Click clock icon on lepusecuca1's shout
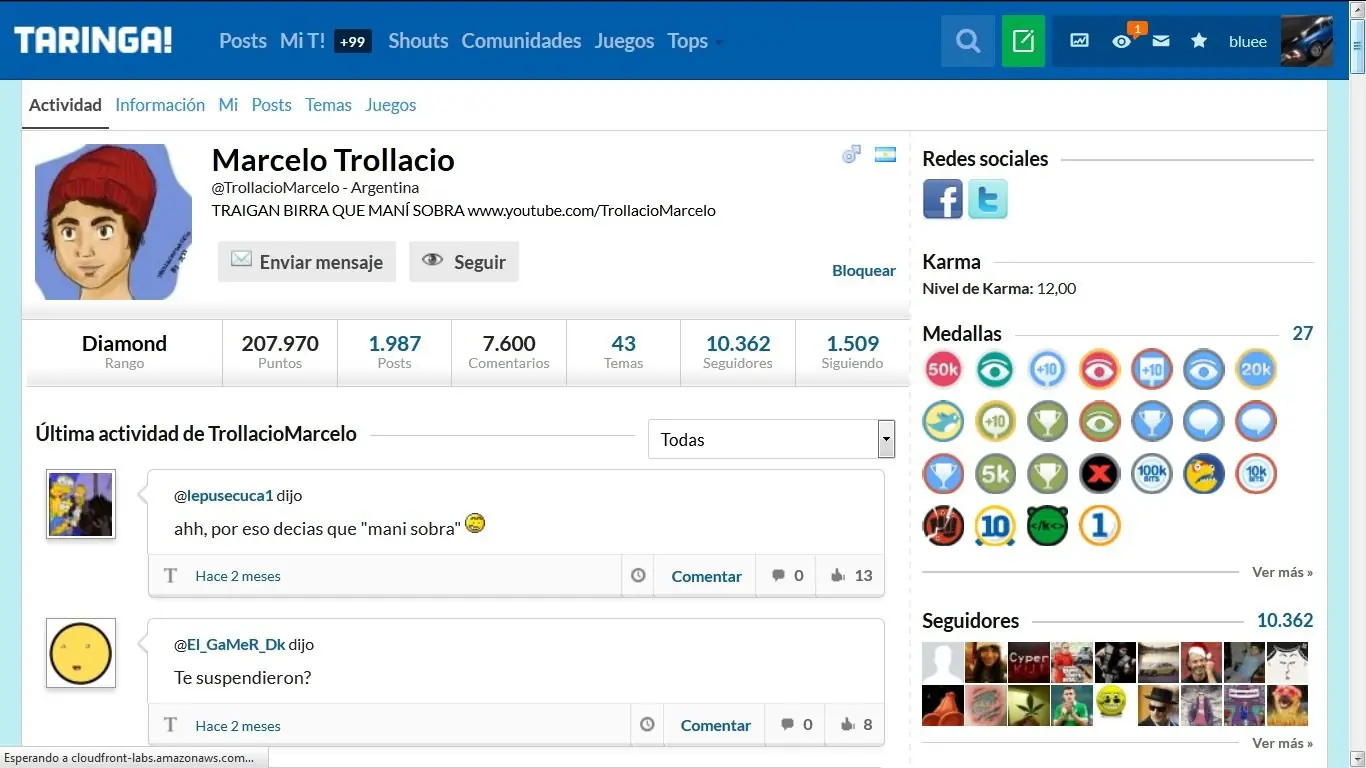Screen dimensions: 1366x768 pos(638,576)
